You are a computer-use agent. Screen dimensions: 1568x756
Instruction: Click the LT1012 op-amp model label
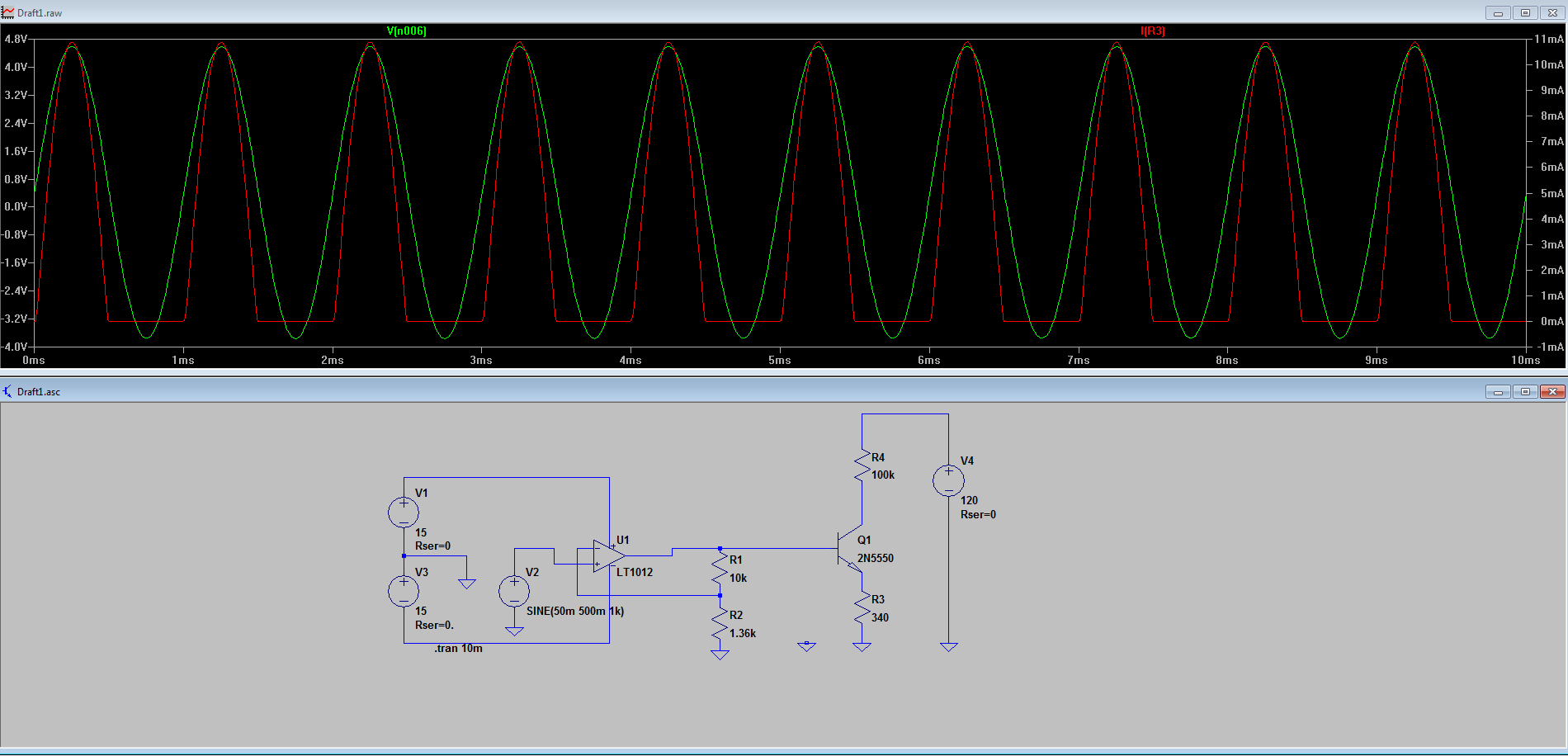click(635, 572)
